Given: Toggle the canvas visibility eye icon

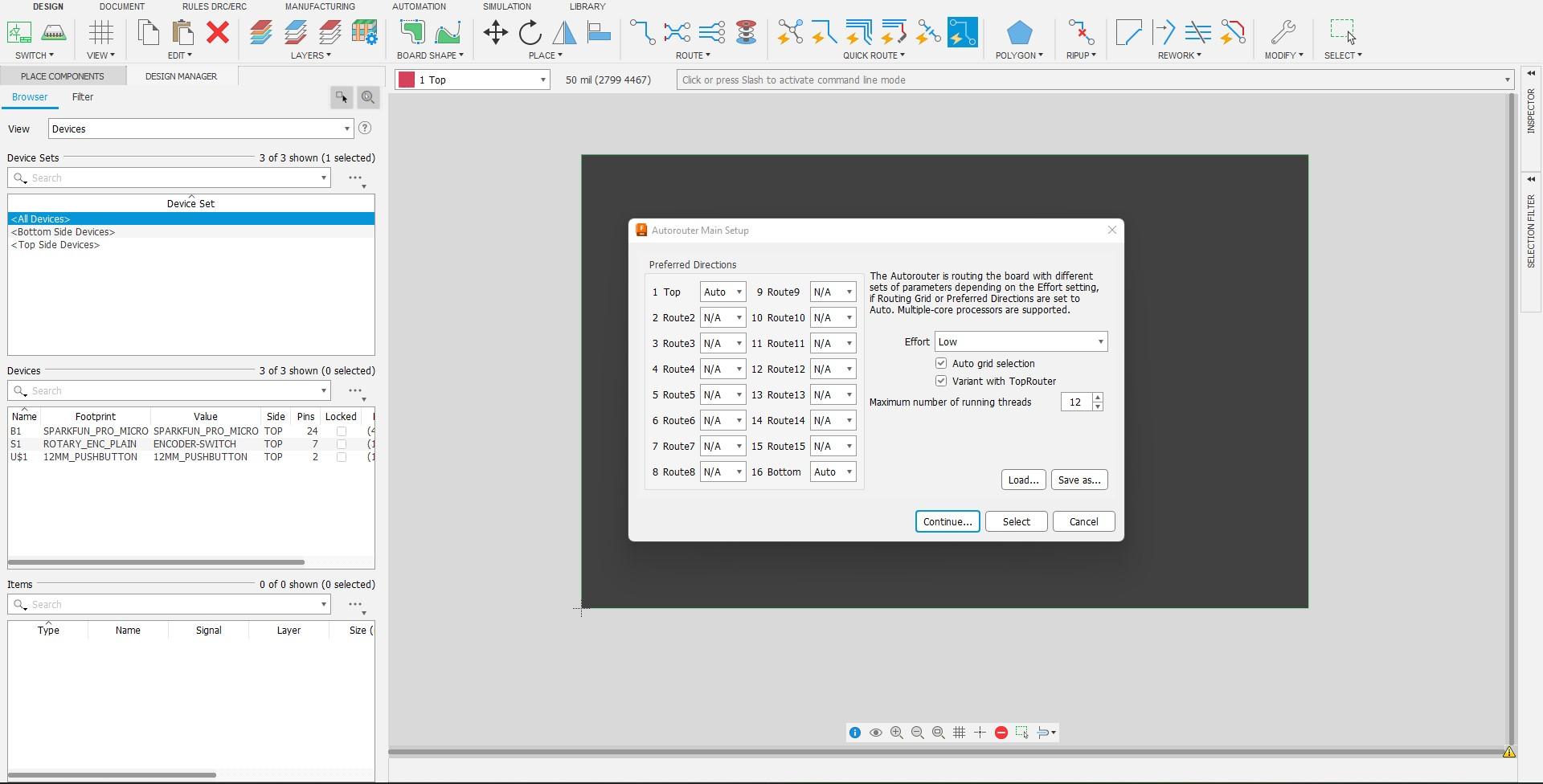Looking at the screenshot, I should pyautogui.click(x=876, y=733).
